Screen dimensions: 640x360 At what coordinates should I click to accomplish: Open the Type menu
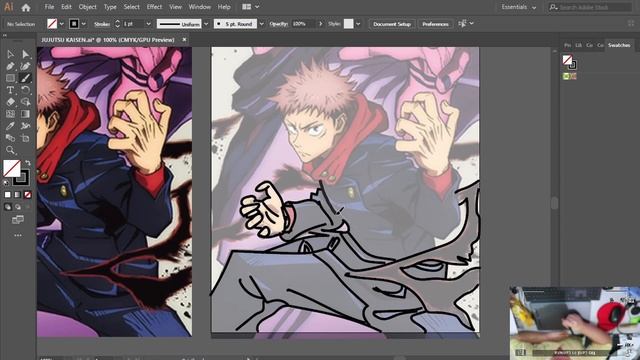tap(110, 7)
